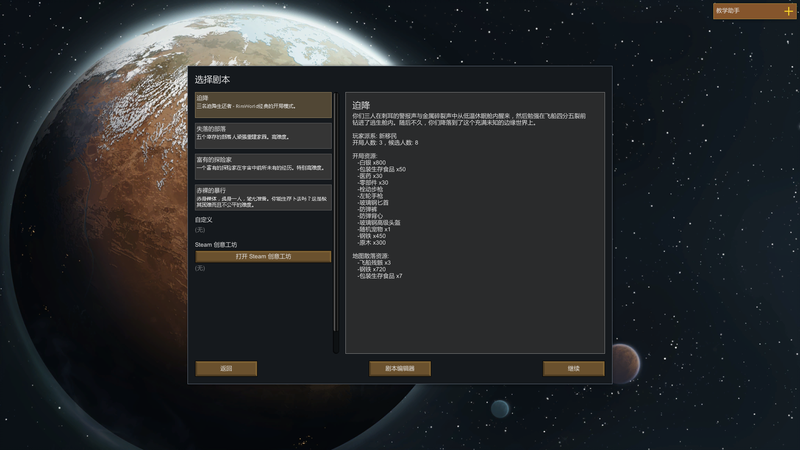This screenshot has height=450, width=800.
Task: Click the 原木 x300 entry
Action: 371,243
